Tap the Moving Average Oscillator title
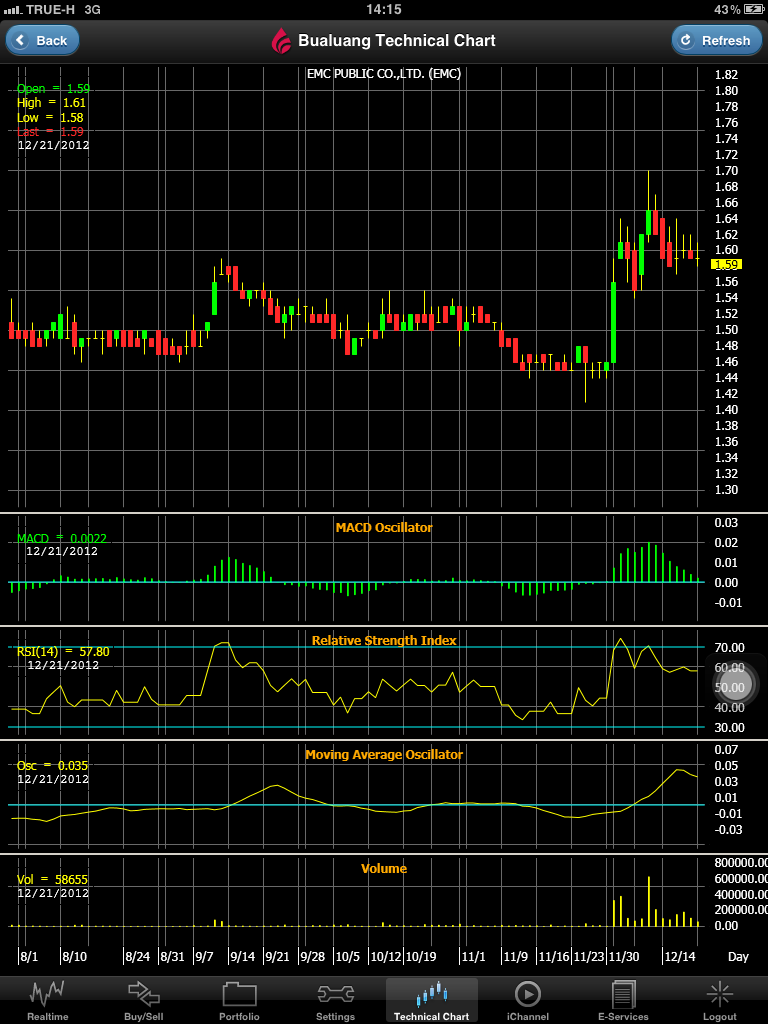This screenshot has height=1024, width=768. pyautogui.click(x=384, y=754)
